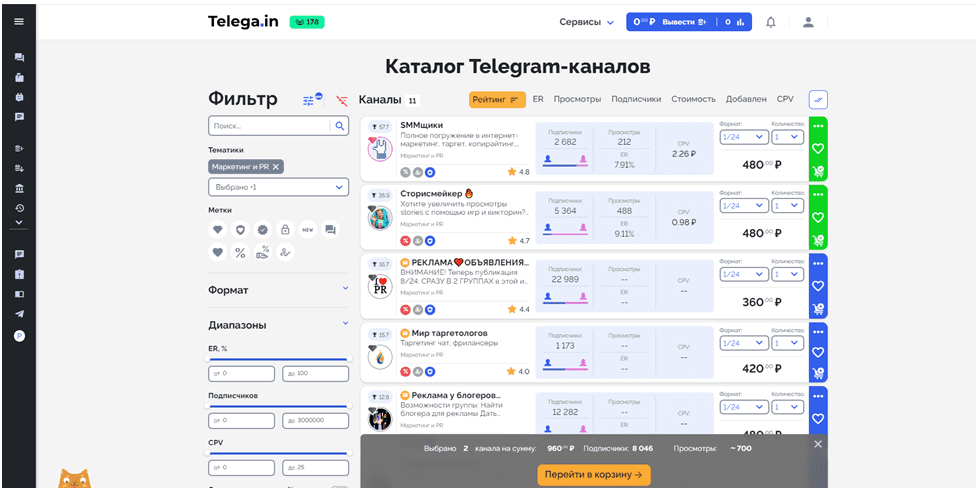This screenshot has width=978, height=490.
Task: Click the circled P sidebar icon
Action: (19, 336)
